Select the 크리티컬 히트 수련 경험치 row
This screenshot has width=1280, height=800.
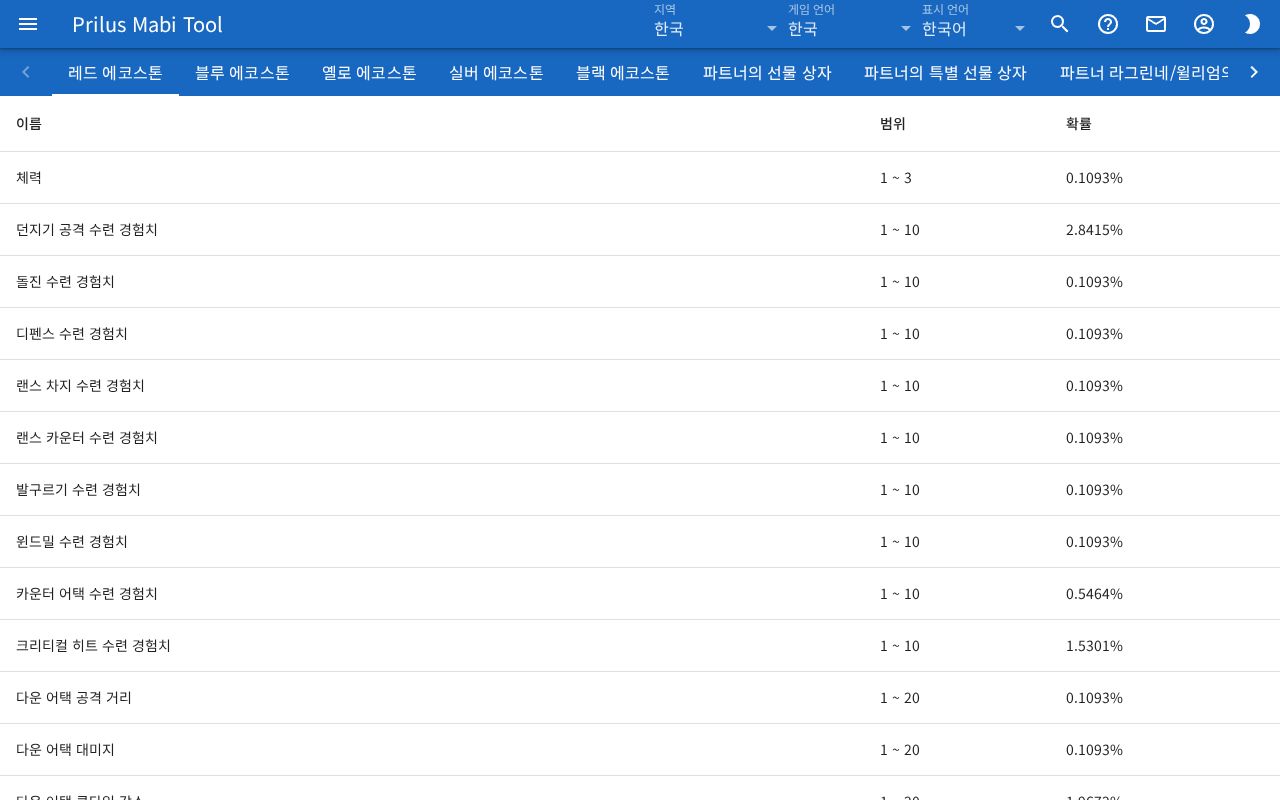click(x=640, y=646)
